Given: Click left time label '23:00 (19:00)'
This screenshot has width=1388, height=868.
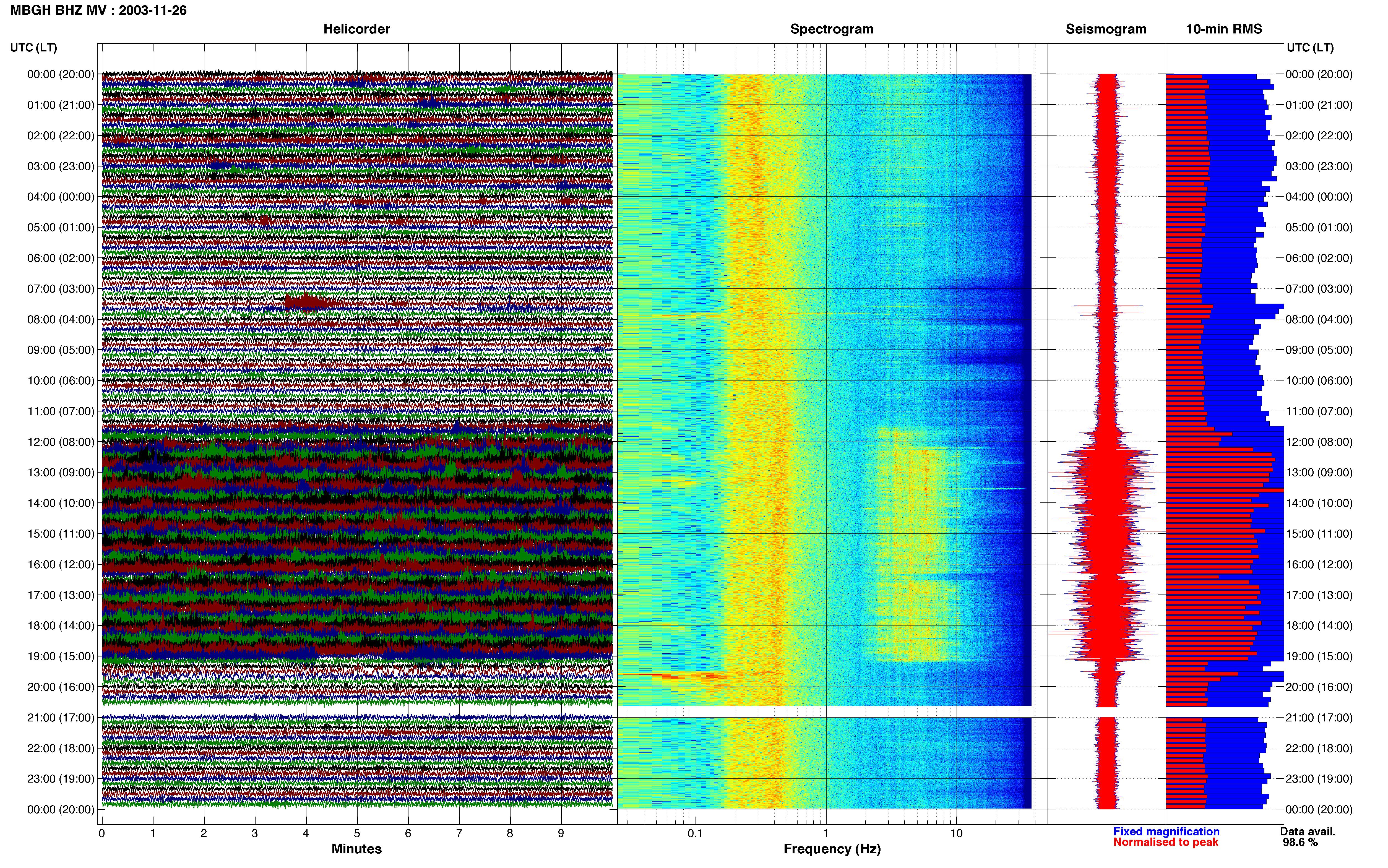Looking at the screenshot, I should [61, 778].
